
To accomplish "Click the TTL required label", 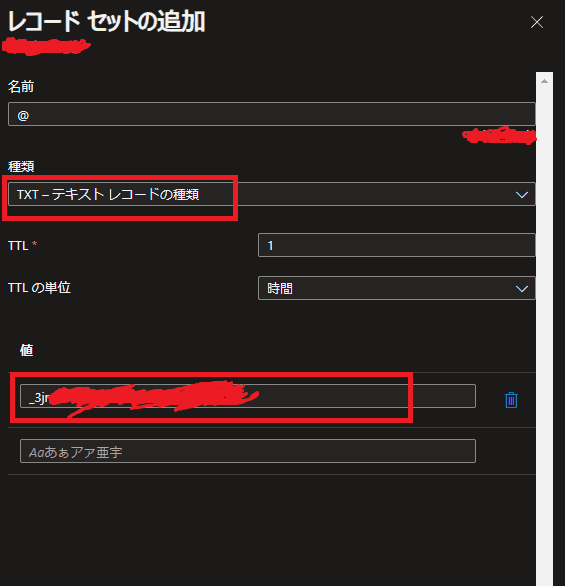I will pyautogui.click(x=22, y=246).
